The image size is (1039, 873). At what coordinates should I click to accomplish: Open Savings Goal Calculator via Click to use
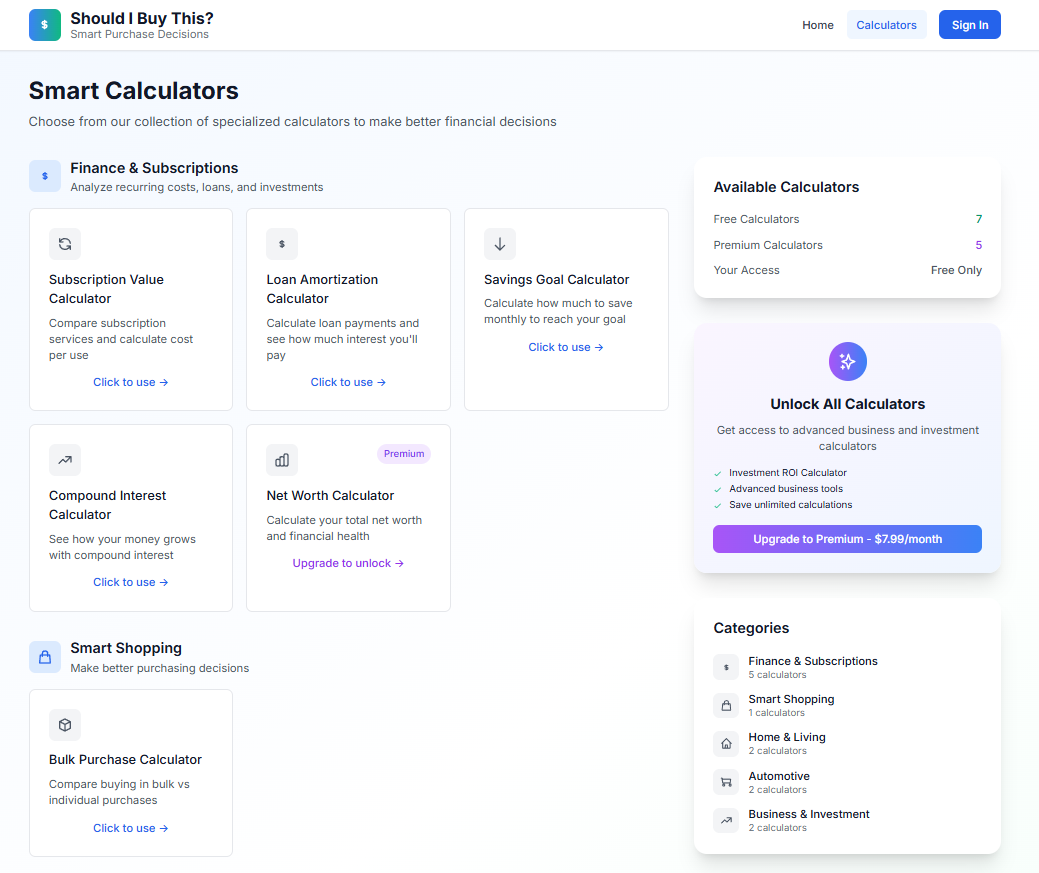point(566,347)
